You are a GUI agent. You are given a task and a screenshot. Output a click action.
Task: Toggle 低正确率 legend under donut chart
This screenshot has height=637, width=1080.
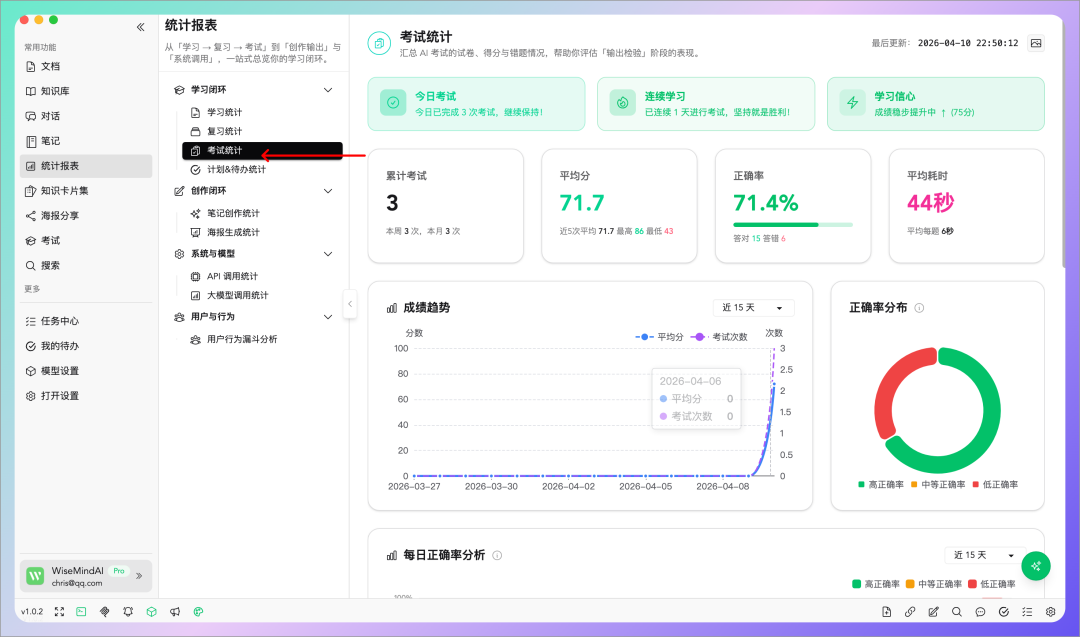[x=995, y=485]
